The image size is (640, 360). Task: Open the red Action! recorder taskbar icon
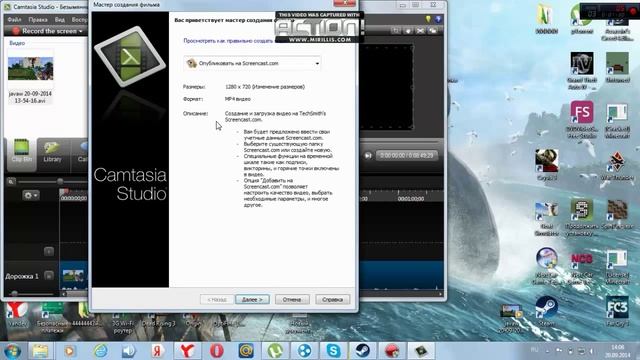pyautogui.click(x=392, y=351)
